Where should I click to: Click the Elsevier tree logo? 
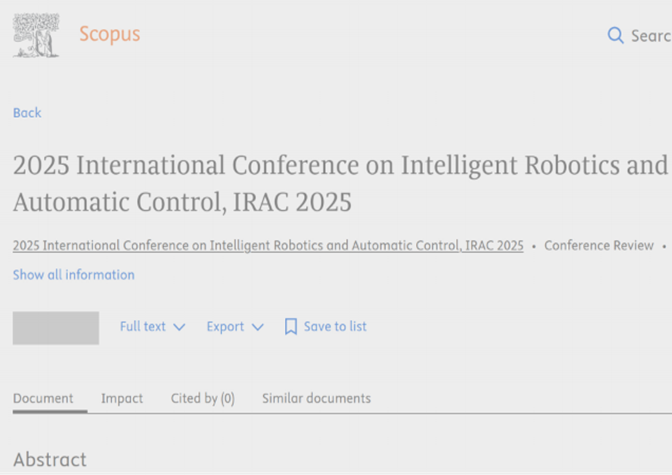36,35
